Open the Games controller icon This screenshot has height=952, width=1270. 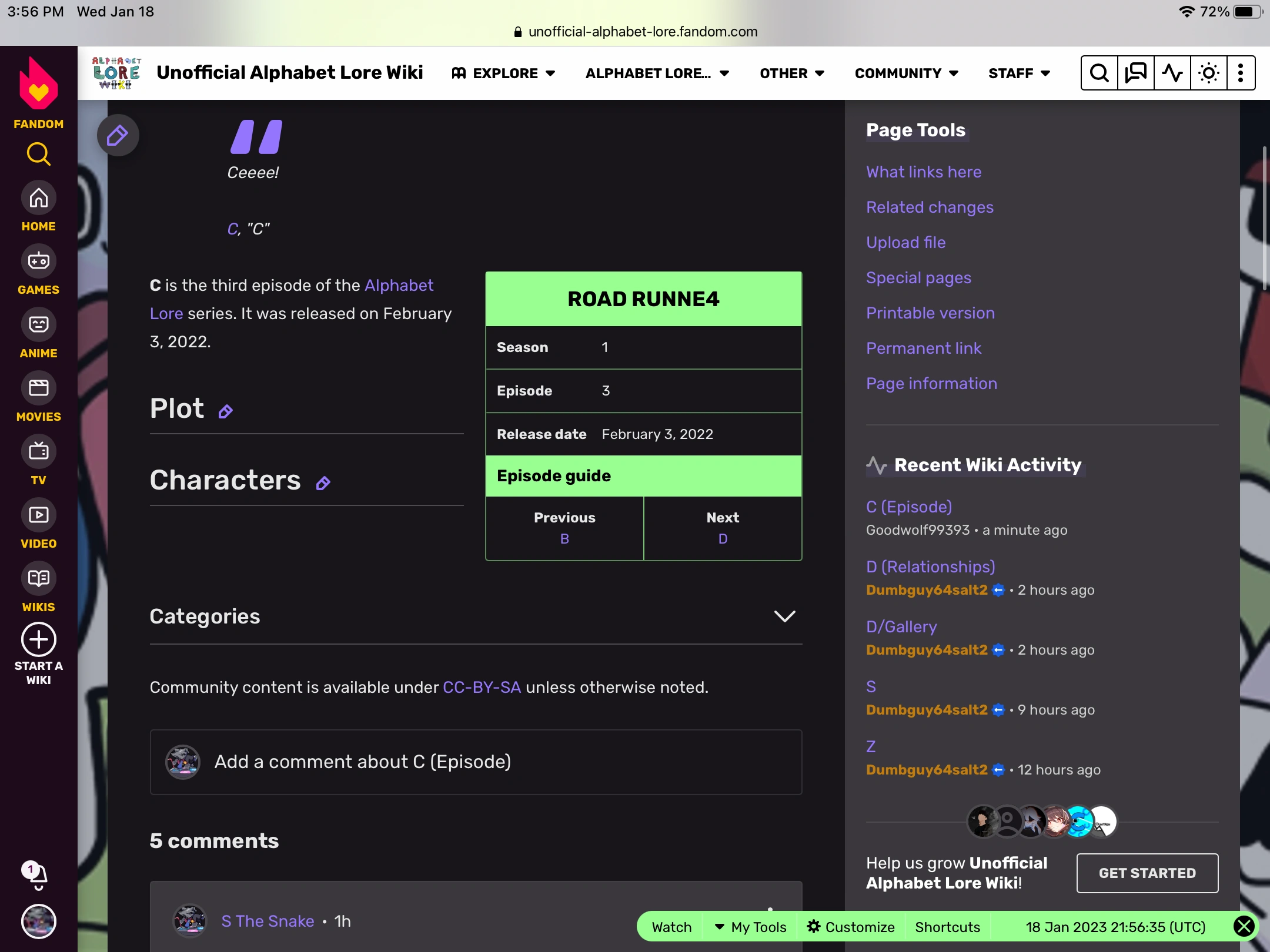click(39, 261)
